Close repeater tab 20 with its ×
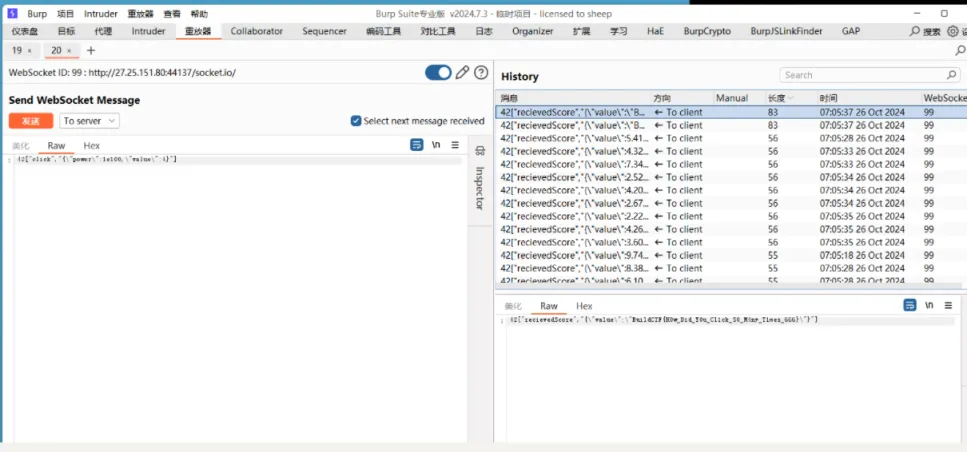967x452 pixels. (69, 51)
